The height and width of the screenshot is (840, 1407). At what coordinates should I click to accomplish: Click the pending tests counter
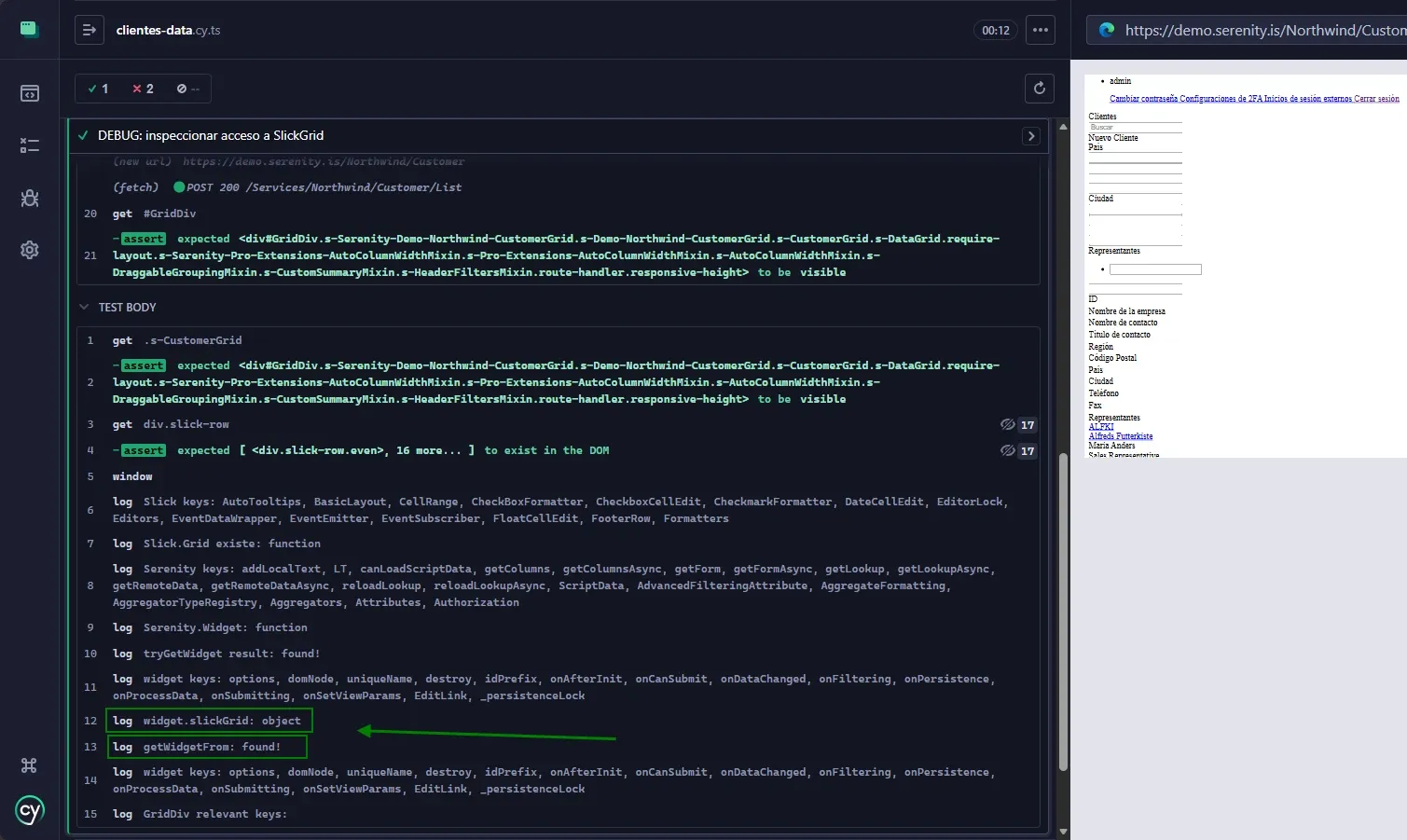tap(188, 89)
